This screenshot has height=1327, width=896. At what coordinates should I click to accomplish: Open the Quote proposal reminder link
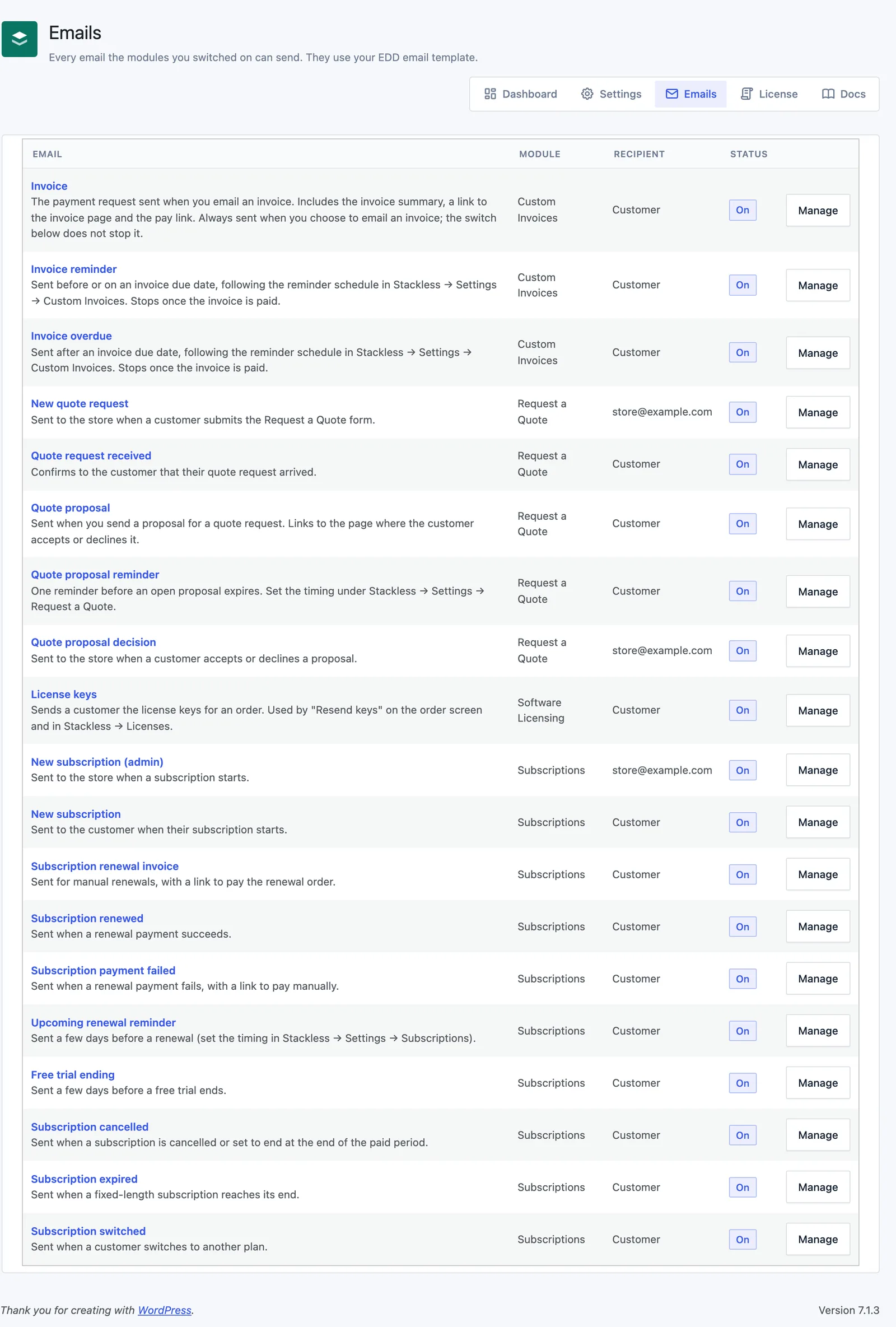pyautogui.click(x=95, y=574)
